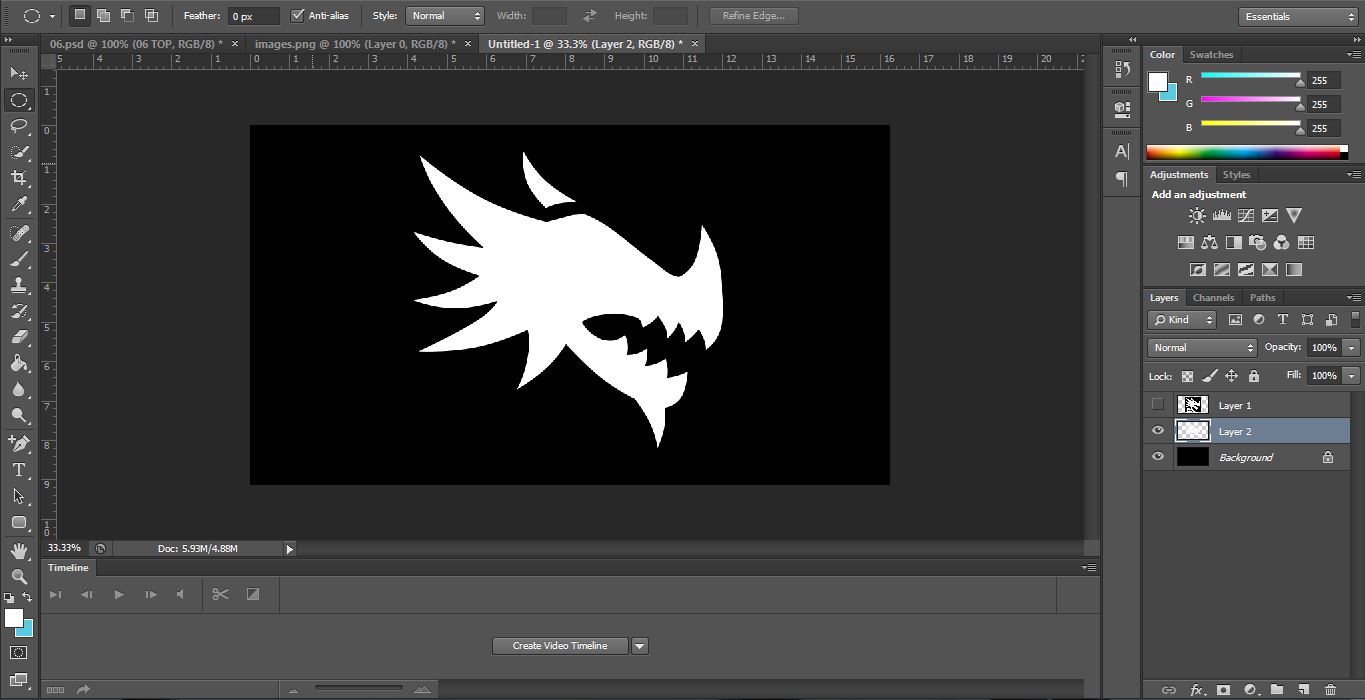This screenshot has height=700, width=1365.
Task: Select the Move tool
Action: 19,74
